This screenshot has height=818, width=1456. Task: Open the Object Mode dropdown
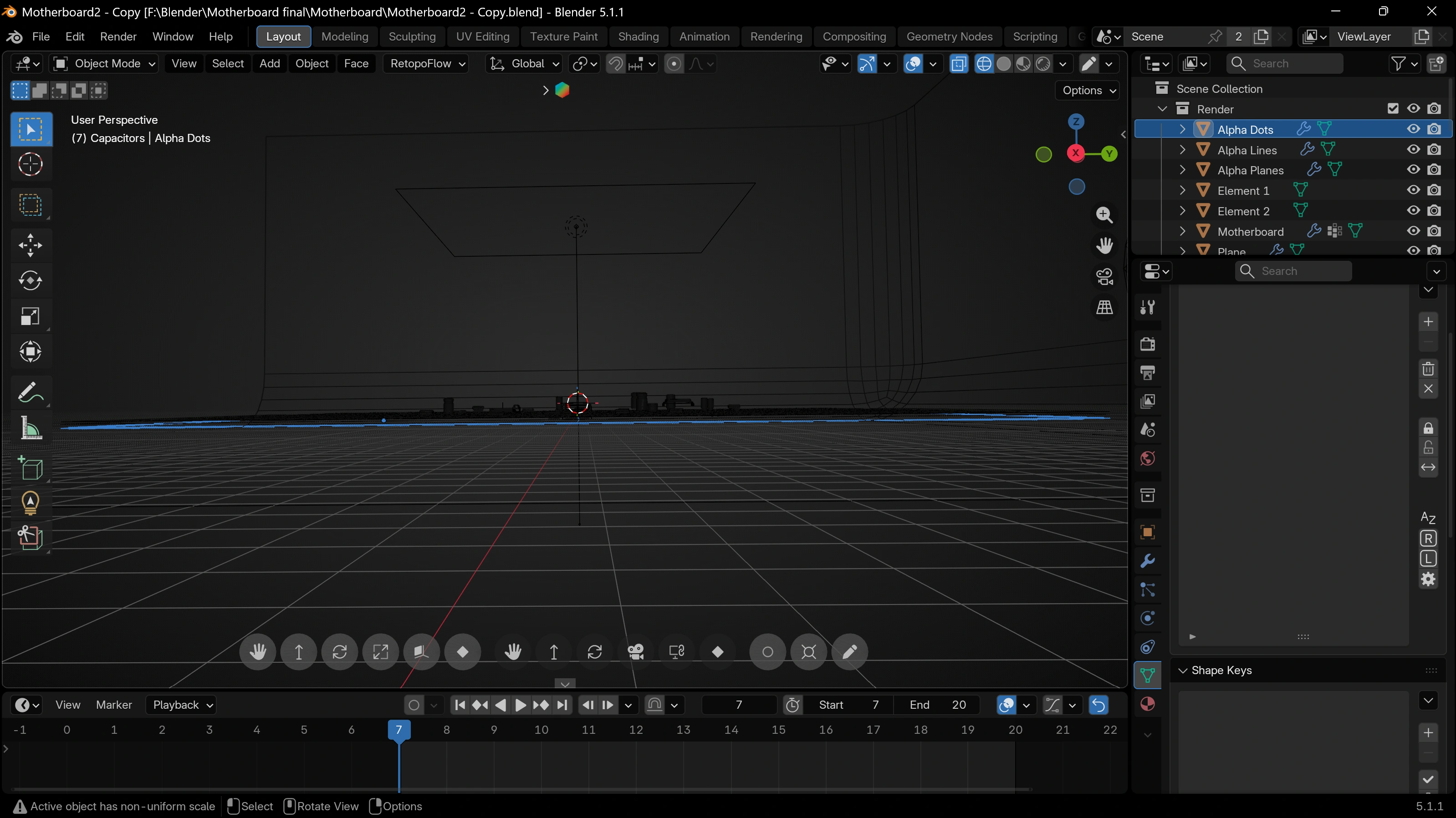click(x=104, y=64)
